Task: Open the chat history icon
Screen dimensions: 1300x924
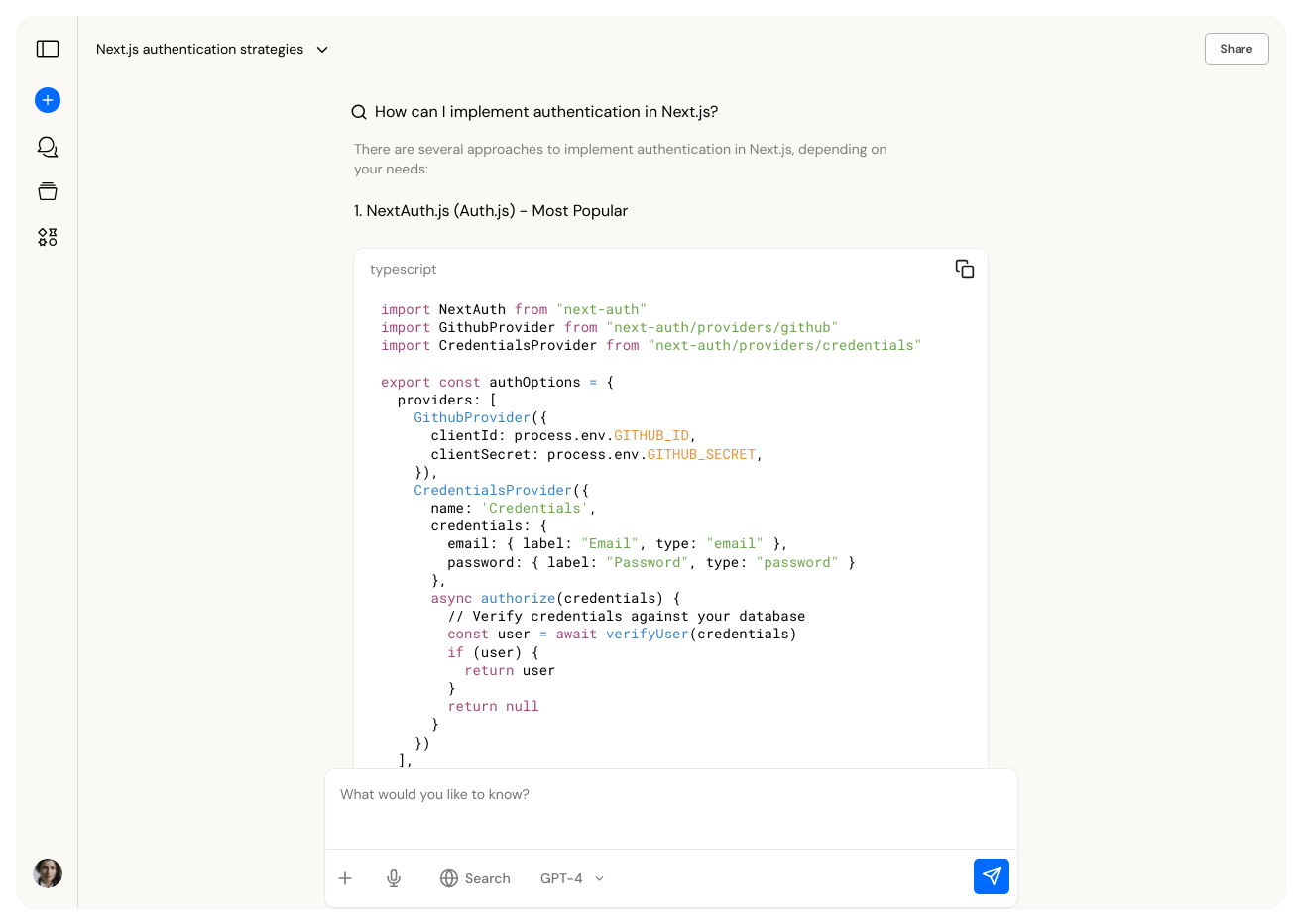Action: coord(48,147)
